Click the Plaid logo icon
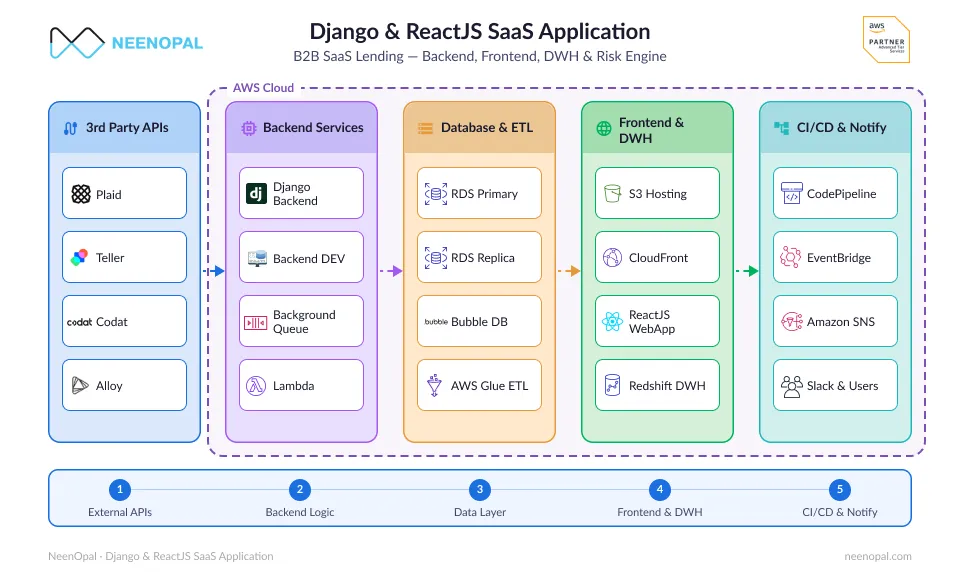Screen dimensions: 960x575 click(x=81, y=194)
